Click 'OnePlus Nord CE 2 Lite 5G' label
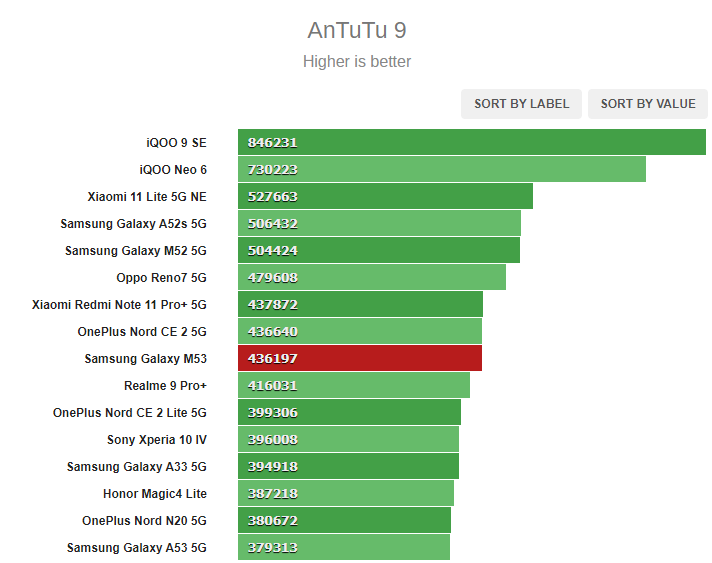 point(130,413)
